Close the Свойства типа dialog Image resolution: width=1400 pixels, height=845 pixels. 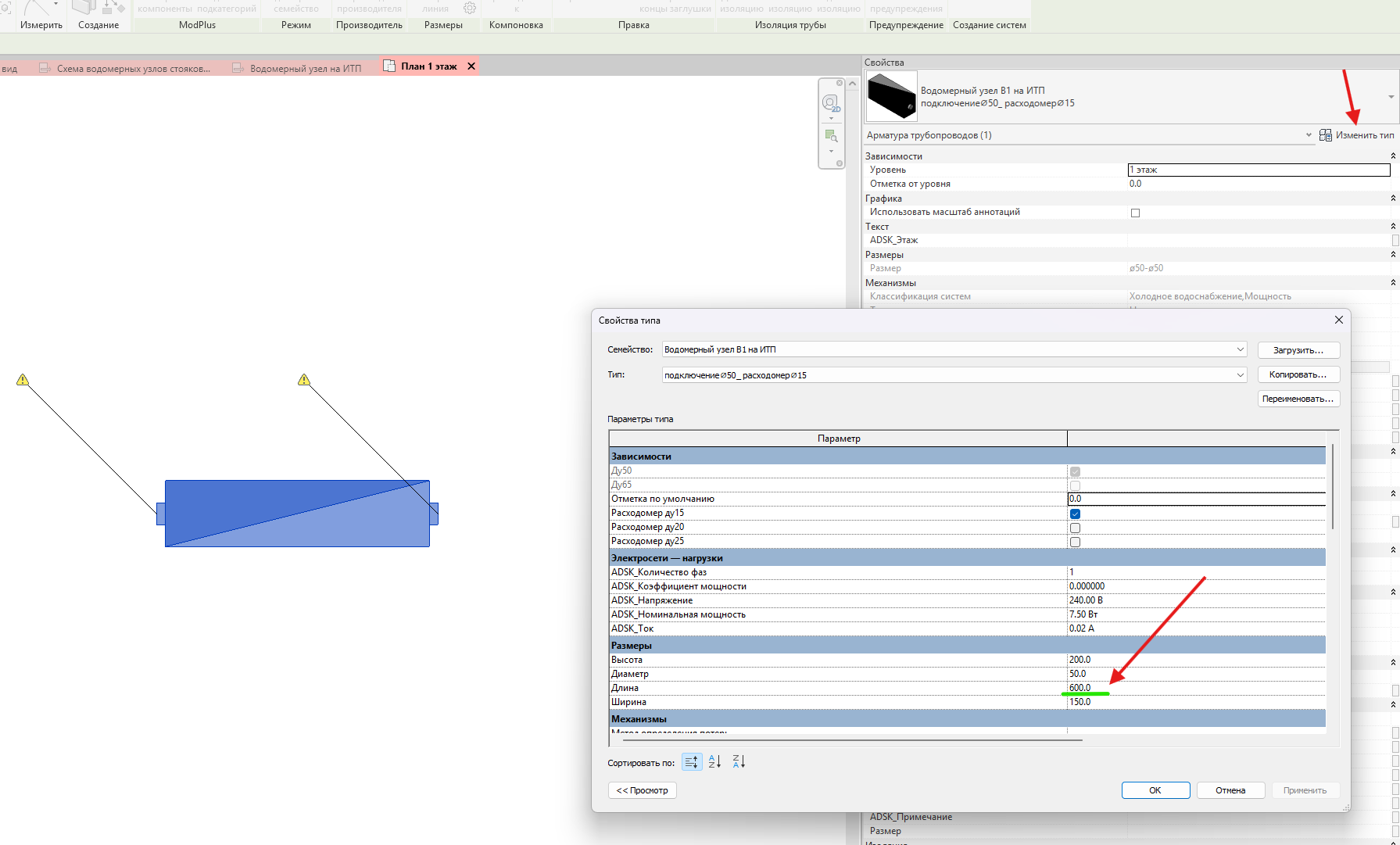point(1338,320)
